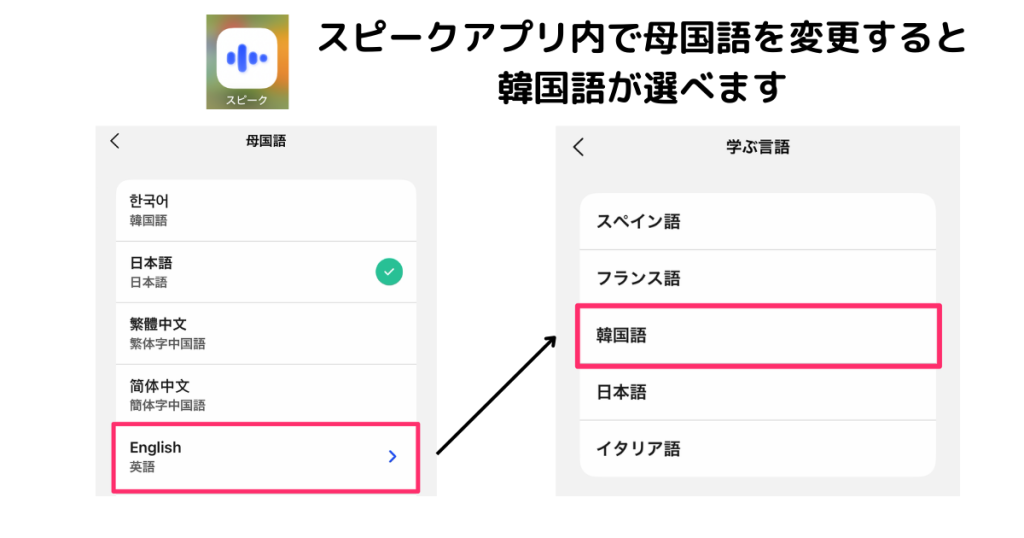Go back from the 学ぶ言語 screen
The width and height of the screenshot is (1024, 538).
(x=578, y=147)
